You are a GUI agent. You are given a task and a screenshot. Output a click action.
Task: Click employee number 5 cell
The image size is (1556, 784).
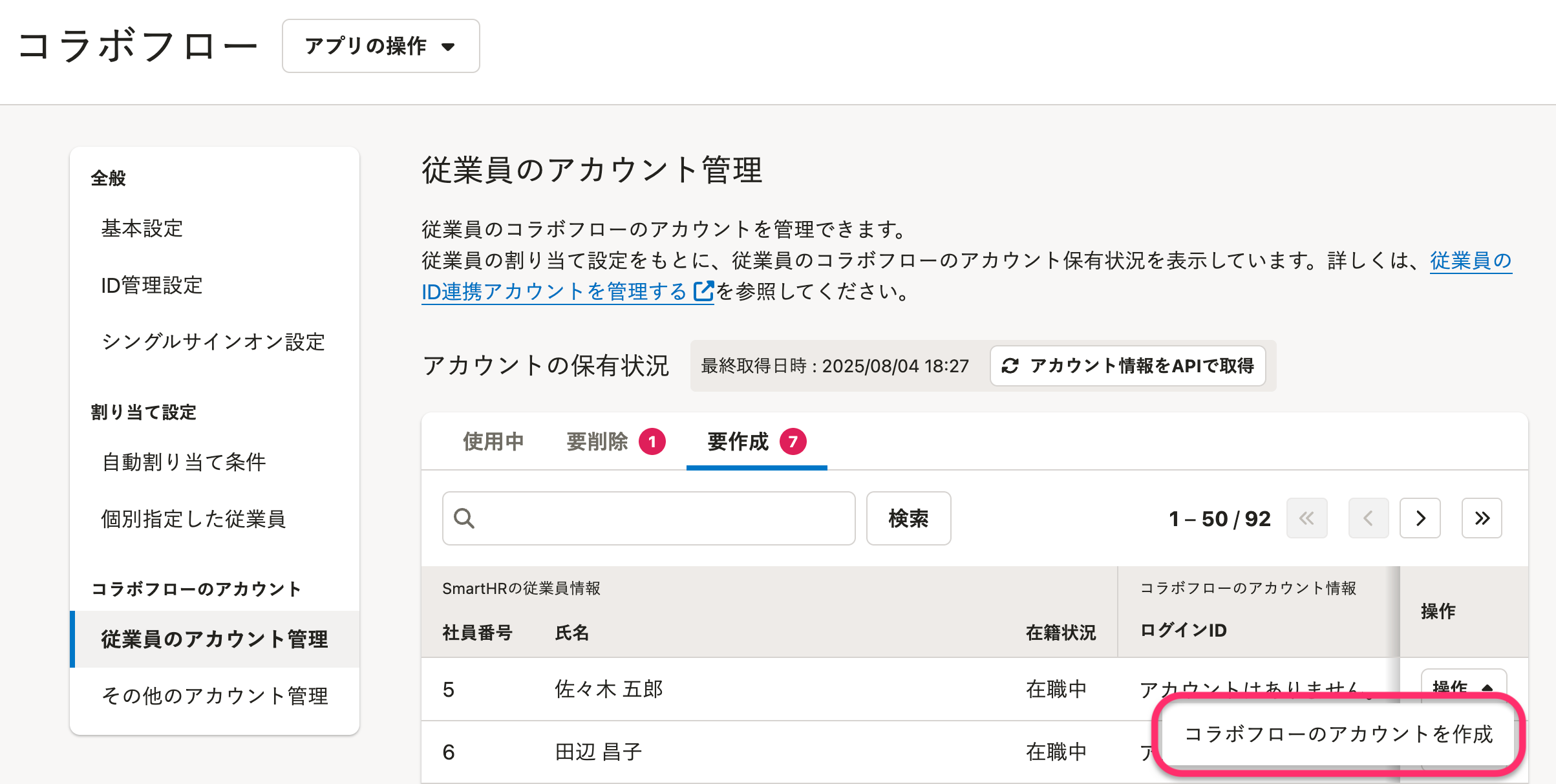pyautogui.click(x=449, y=690)
